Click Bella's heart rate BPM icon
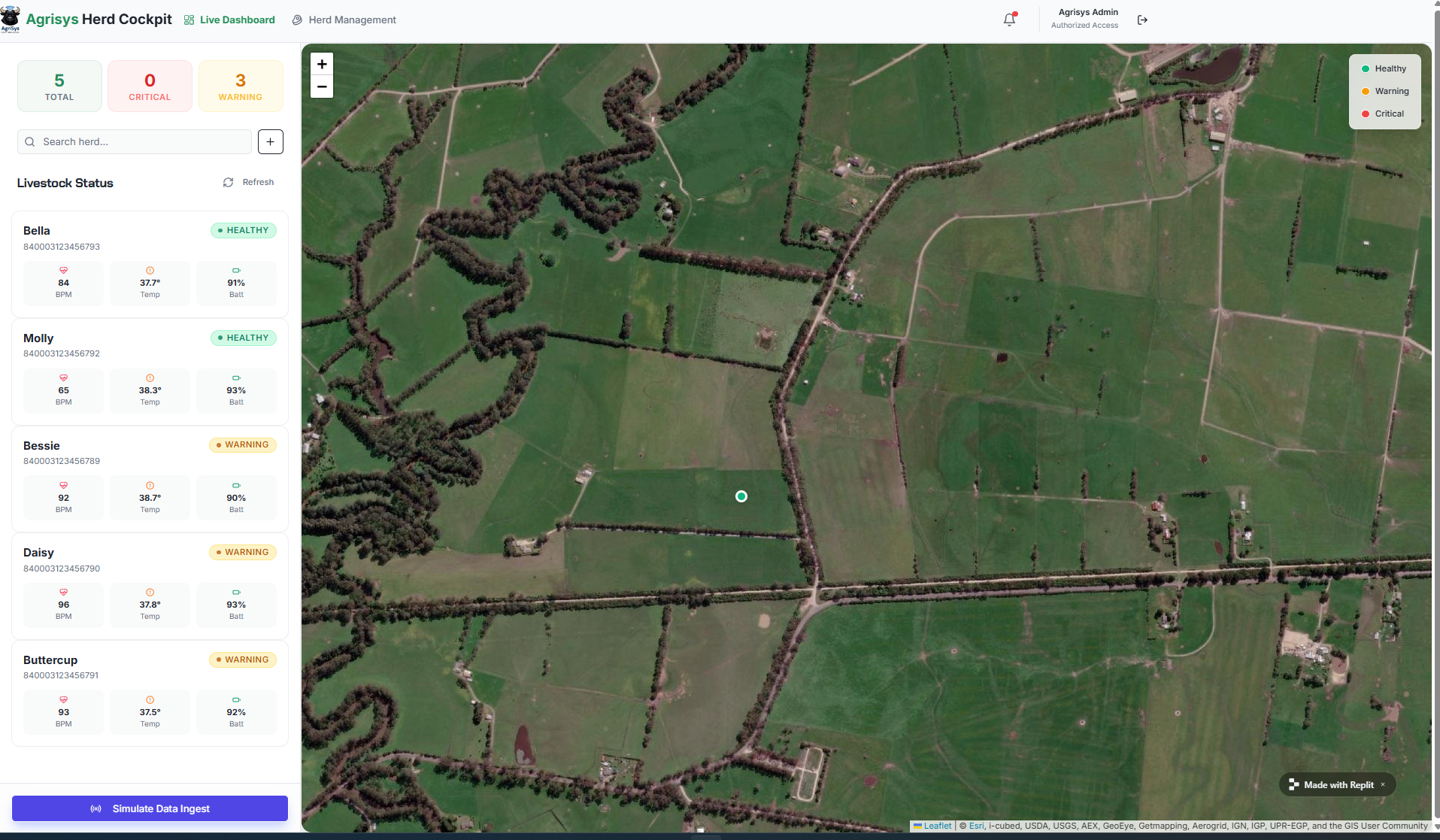 point(63,270)
